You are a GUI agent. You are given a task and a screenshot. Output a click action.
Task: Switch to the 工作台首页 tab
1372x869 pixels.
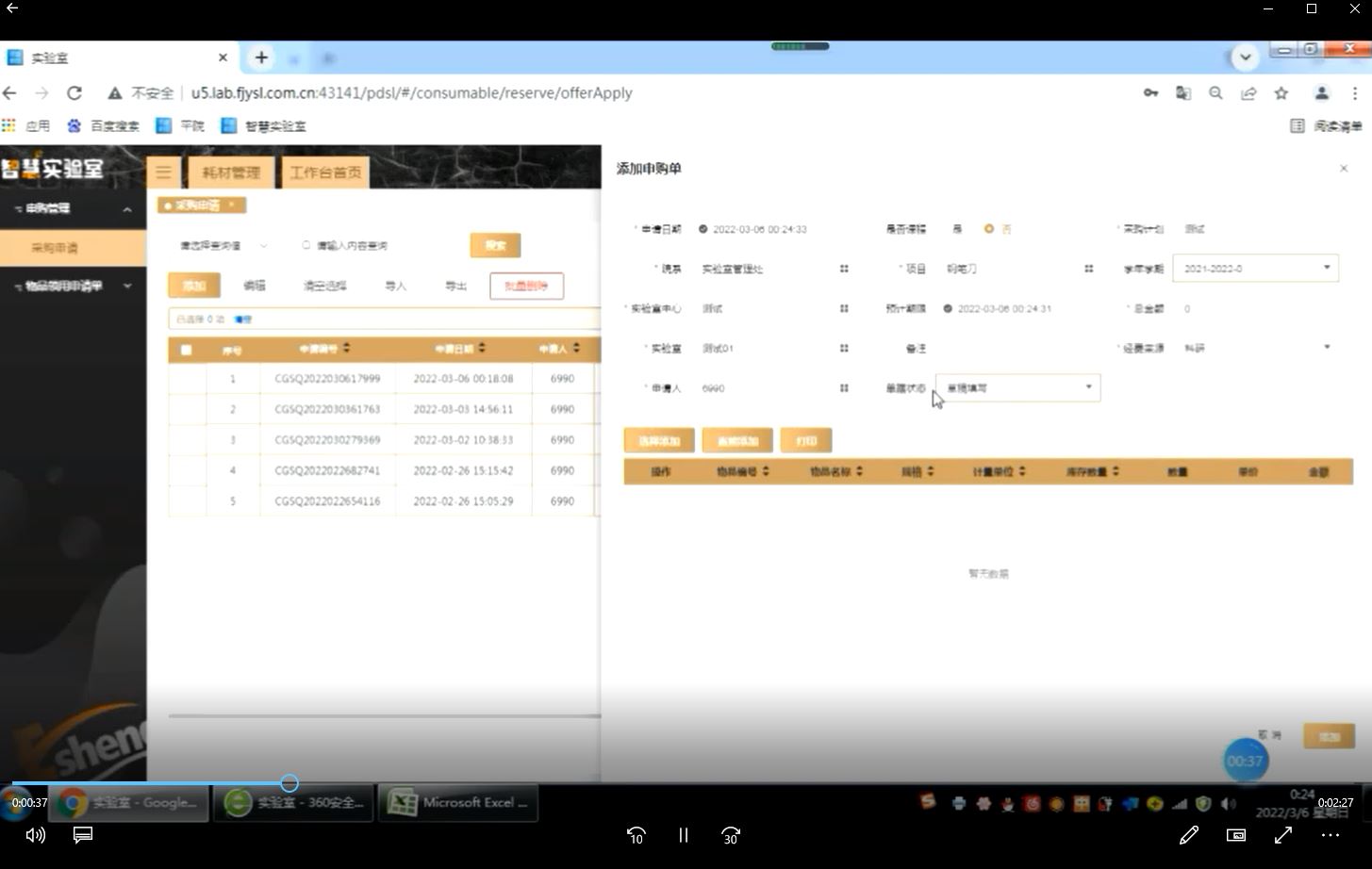pyautogui.click(x=325, y=172)
